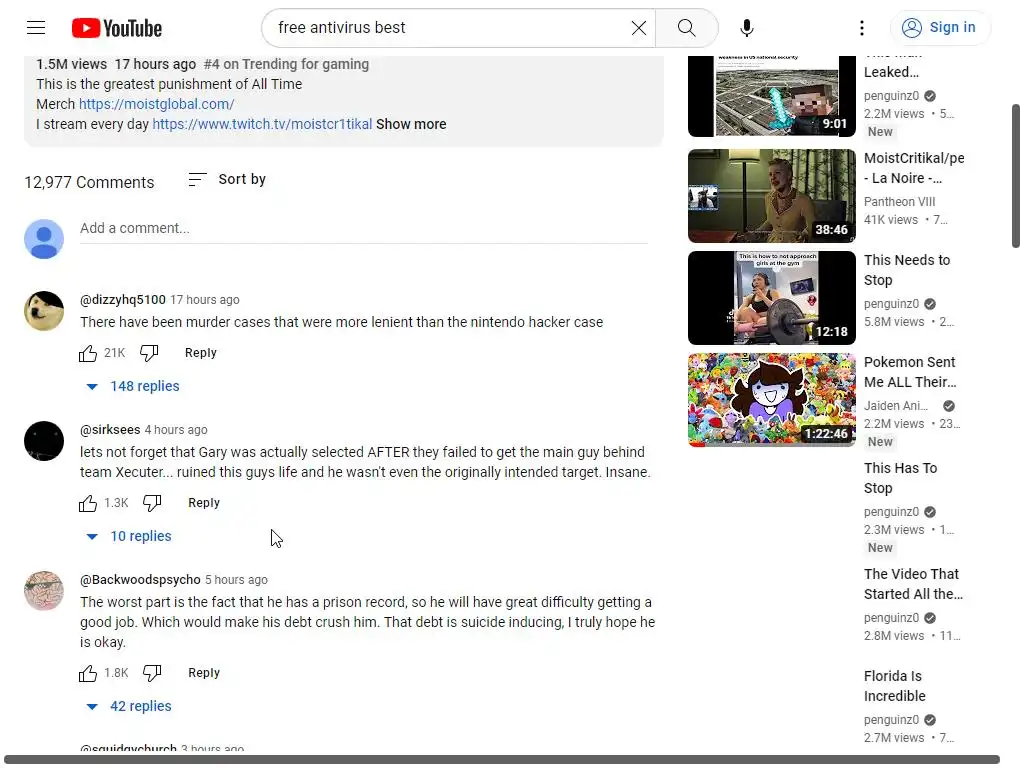Sign in to YouTube account
Viewport: 1024px width, 768px height.
(x=939, y=27)
